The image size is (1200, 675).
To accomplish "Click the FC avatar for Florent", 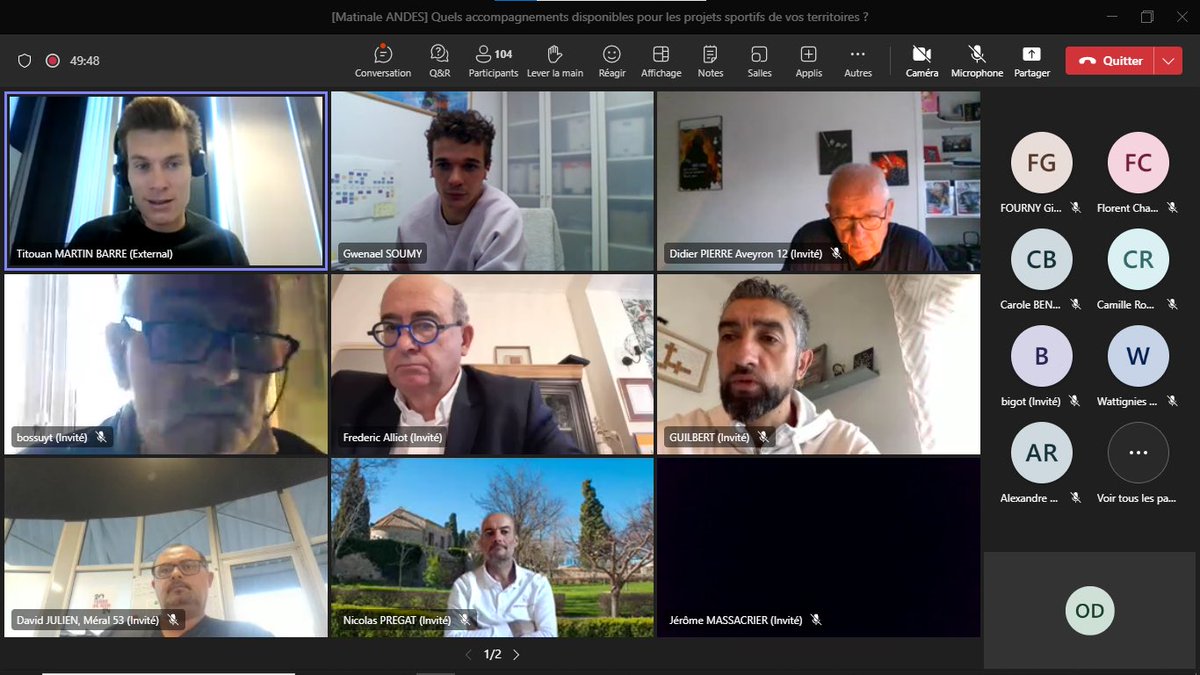I will click(x=1138, y=162).
